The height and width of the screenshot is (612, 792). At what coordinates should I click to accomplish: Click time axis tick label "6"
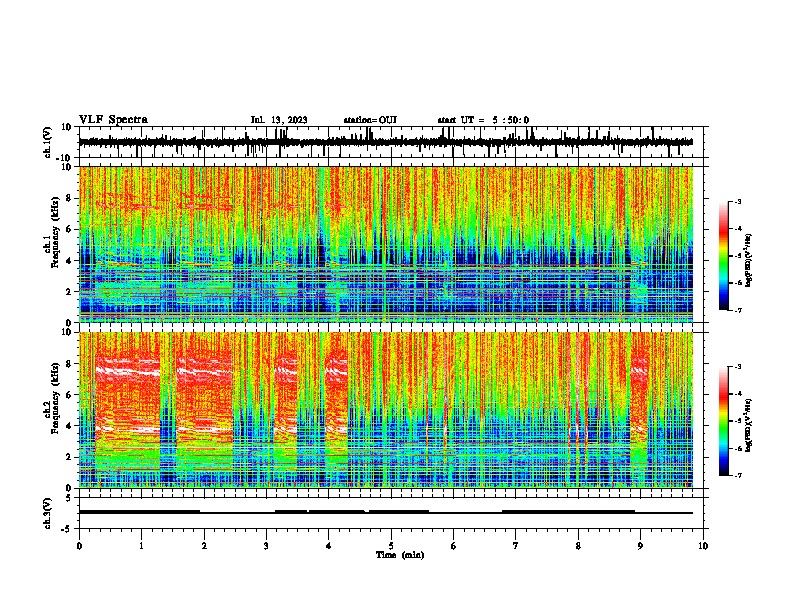coord(454,546)
